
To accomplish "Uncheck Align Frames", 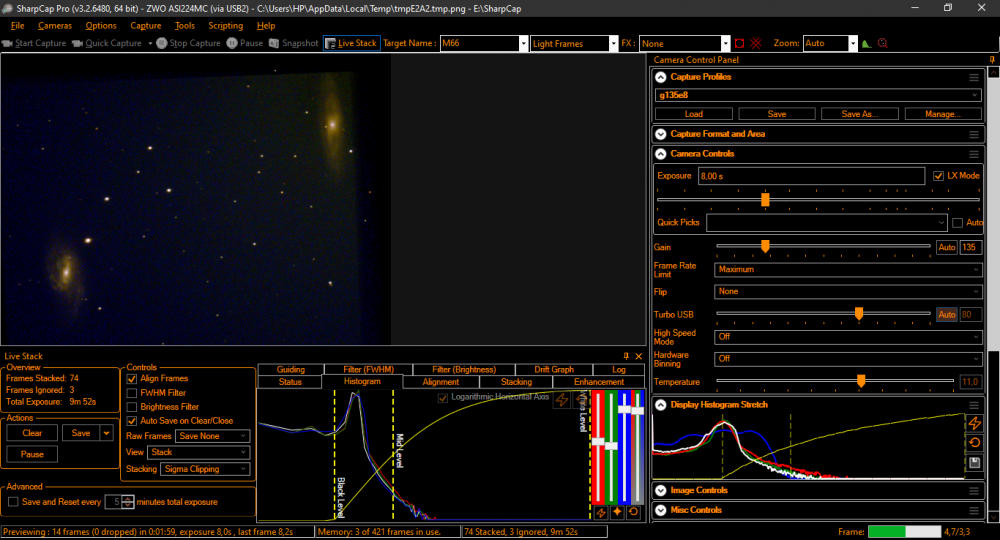I will tap(132, 379).
